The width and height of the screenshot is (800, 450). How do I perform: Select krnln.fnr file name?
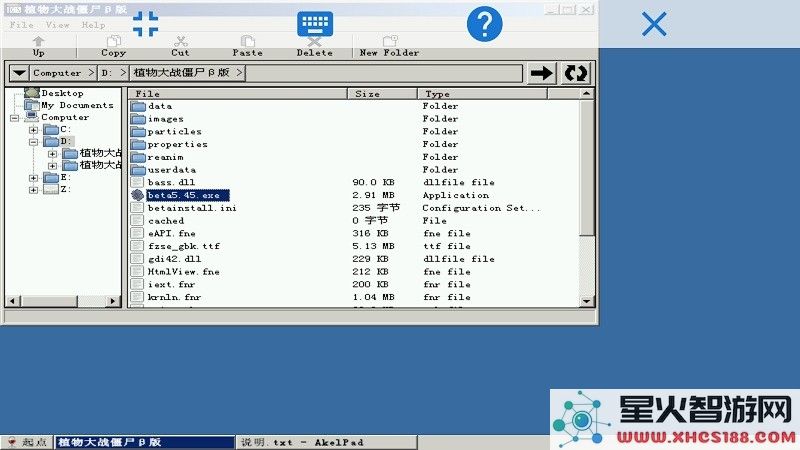point(174,297)
